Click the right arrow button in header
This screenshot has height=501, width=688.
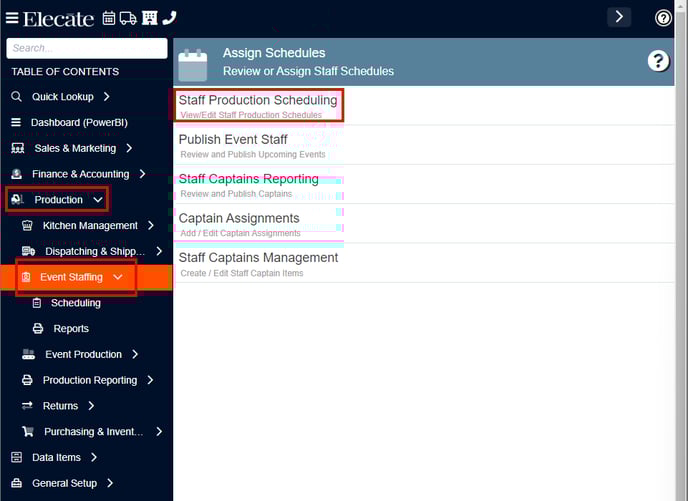[x=619, y=17]
